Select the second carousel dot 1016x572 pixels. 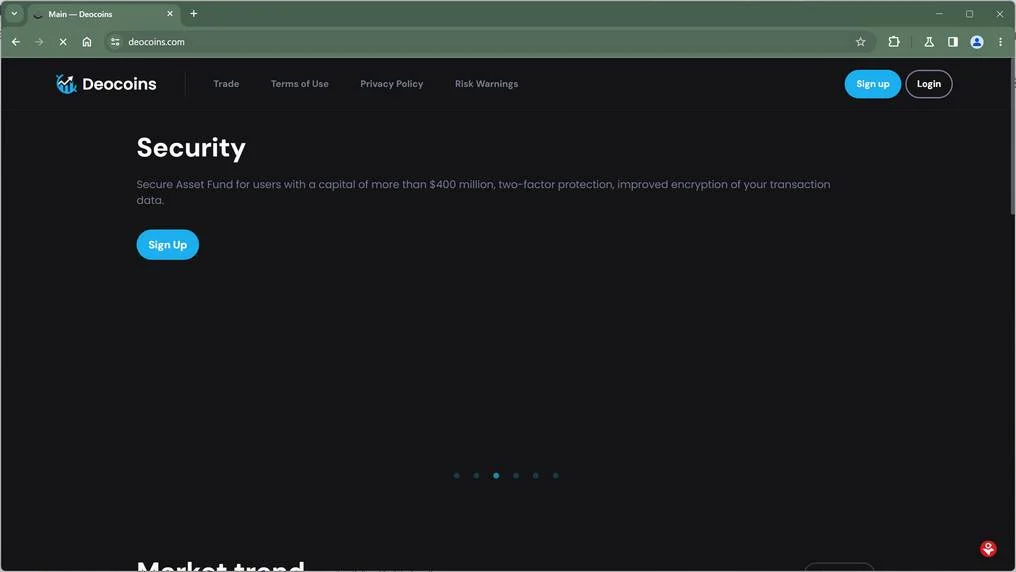476,475
